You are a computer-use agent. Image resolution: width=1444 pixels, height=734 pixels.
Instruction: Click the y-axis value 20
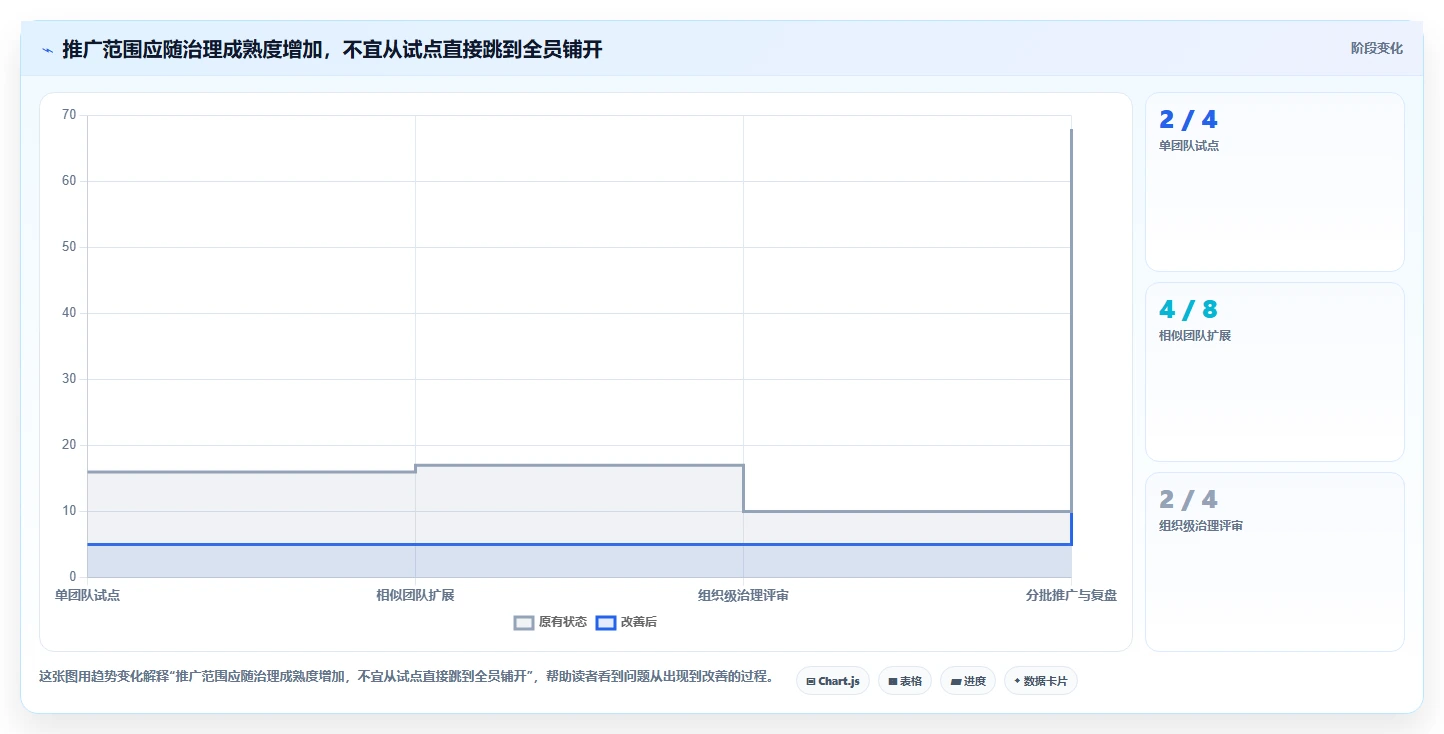tap(69, 445)
